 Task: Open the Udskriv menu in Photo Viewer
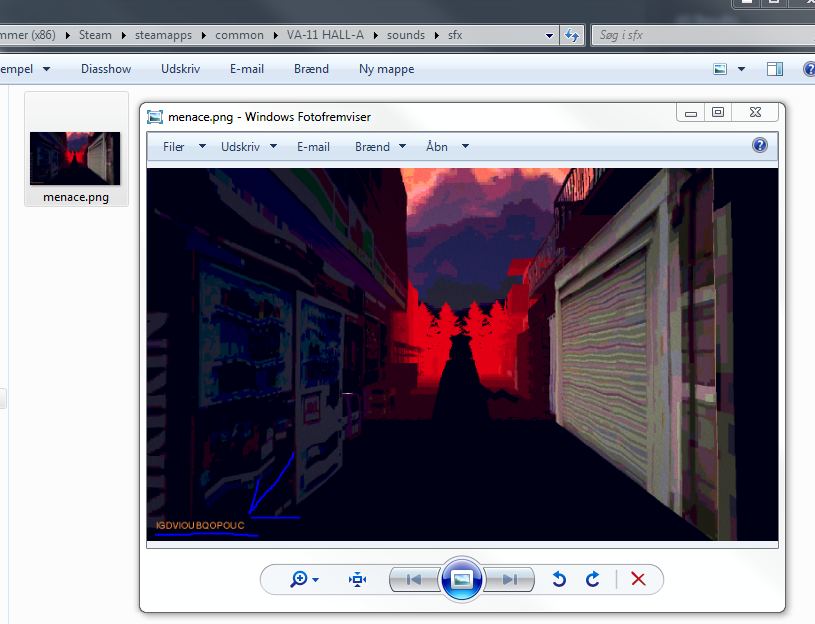point(248,146)
